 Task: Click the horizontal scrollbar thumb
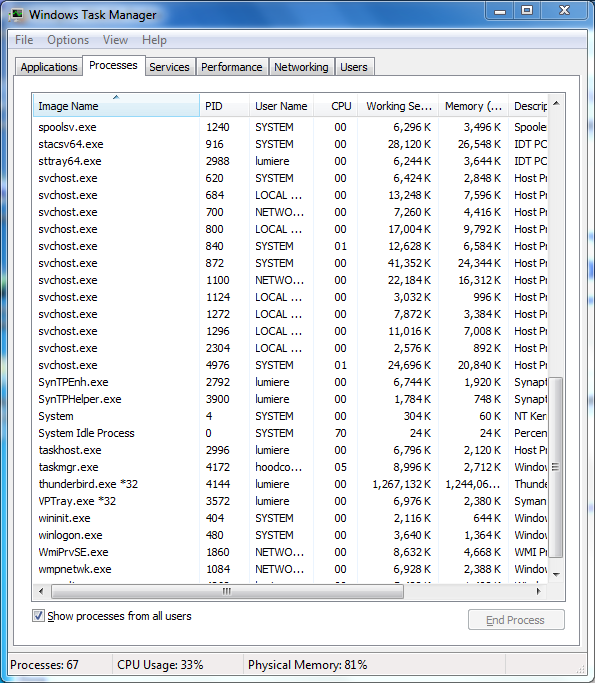pos(227,591)
